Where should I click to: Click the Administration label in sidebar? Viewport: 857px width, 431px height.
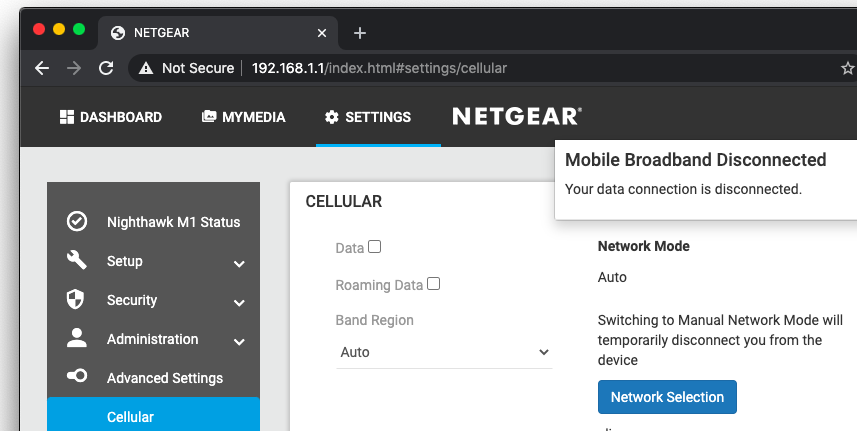pyautogui.click(x=152, y=339)
